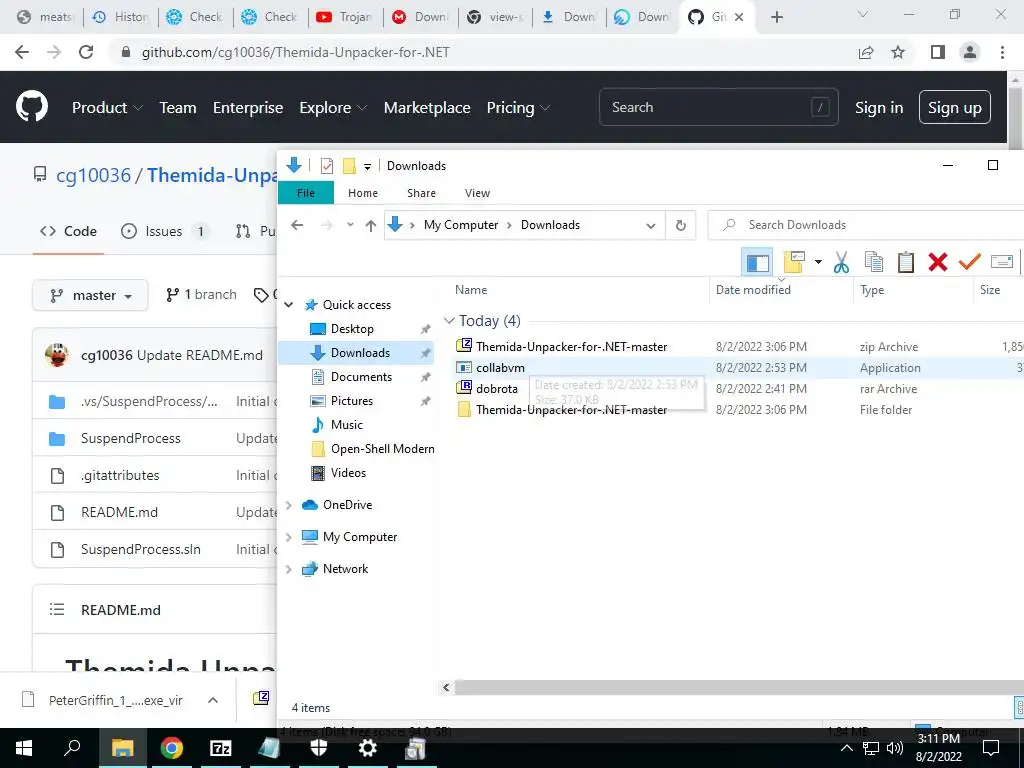Open the folder options dropdown arrow
Screen dimensions: 1024x768
coord(818,263)
